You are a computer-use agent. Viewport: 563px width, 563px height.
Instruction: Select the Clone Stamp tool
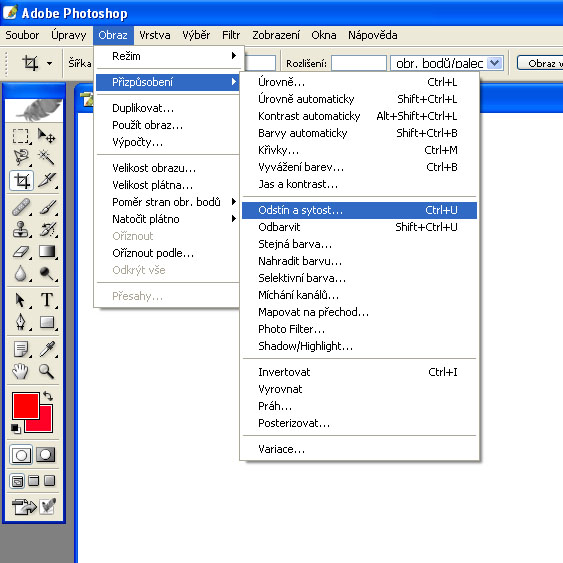pyautogui.click(x=21, y=229)
